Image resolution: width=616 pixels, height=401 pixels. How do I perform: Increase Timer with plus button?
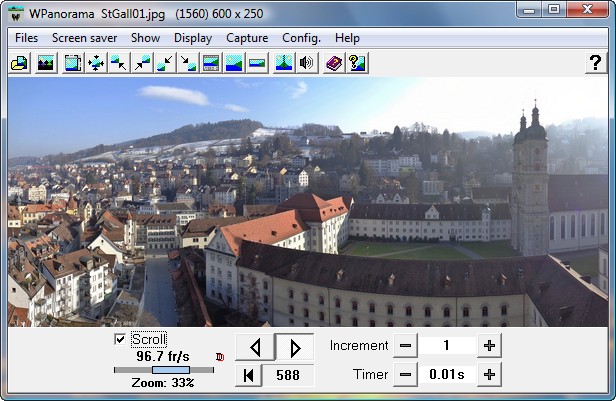point(489,375)
